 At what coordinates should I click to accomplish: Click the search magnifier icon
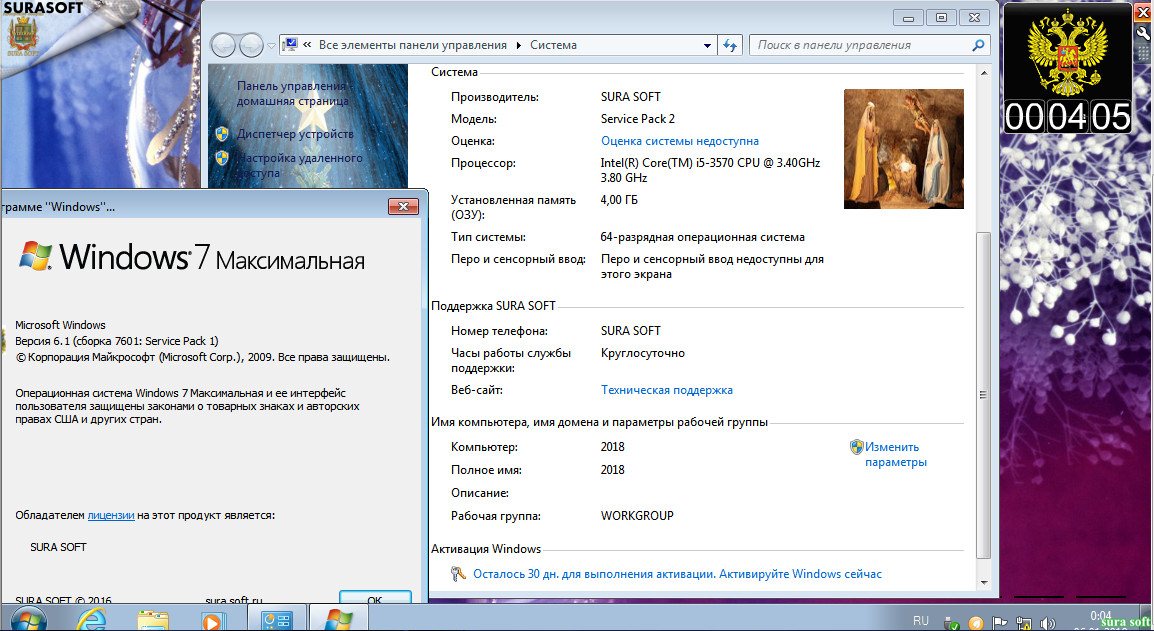pos(978,45)
